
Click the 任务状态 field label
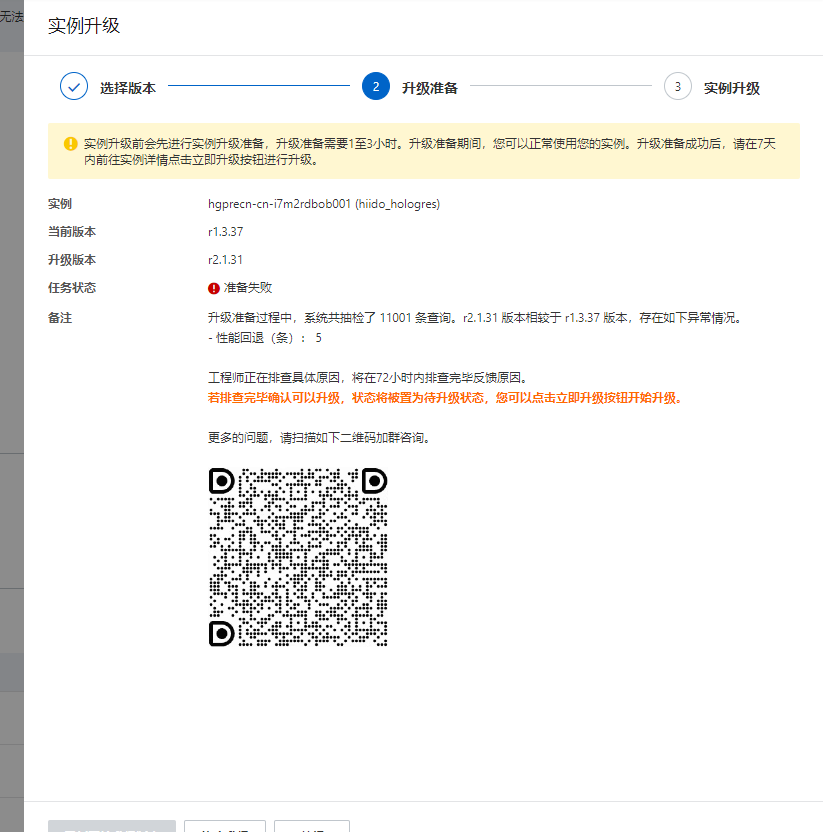coord(72,288)
